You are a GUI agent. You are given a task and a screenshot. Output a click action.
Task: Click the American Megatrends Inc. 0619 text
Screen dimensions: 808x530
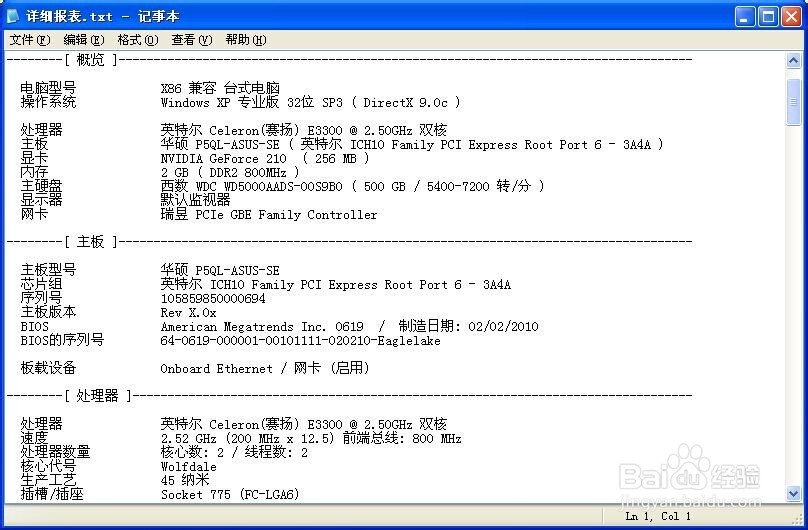click(x=262, y=327)
